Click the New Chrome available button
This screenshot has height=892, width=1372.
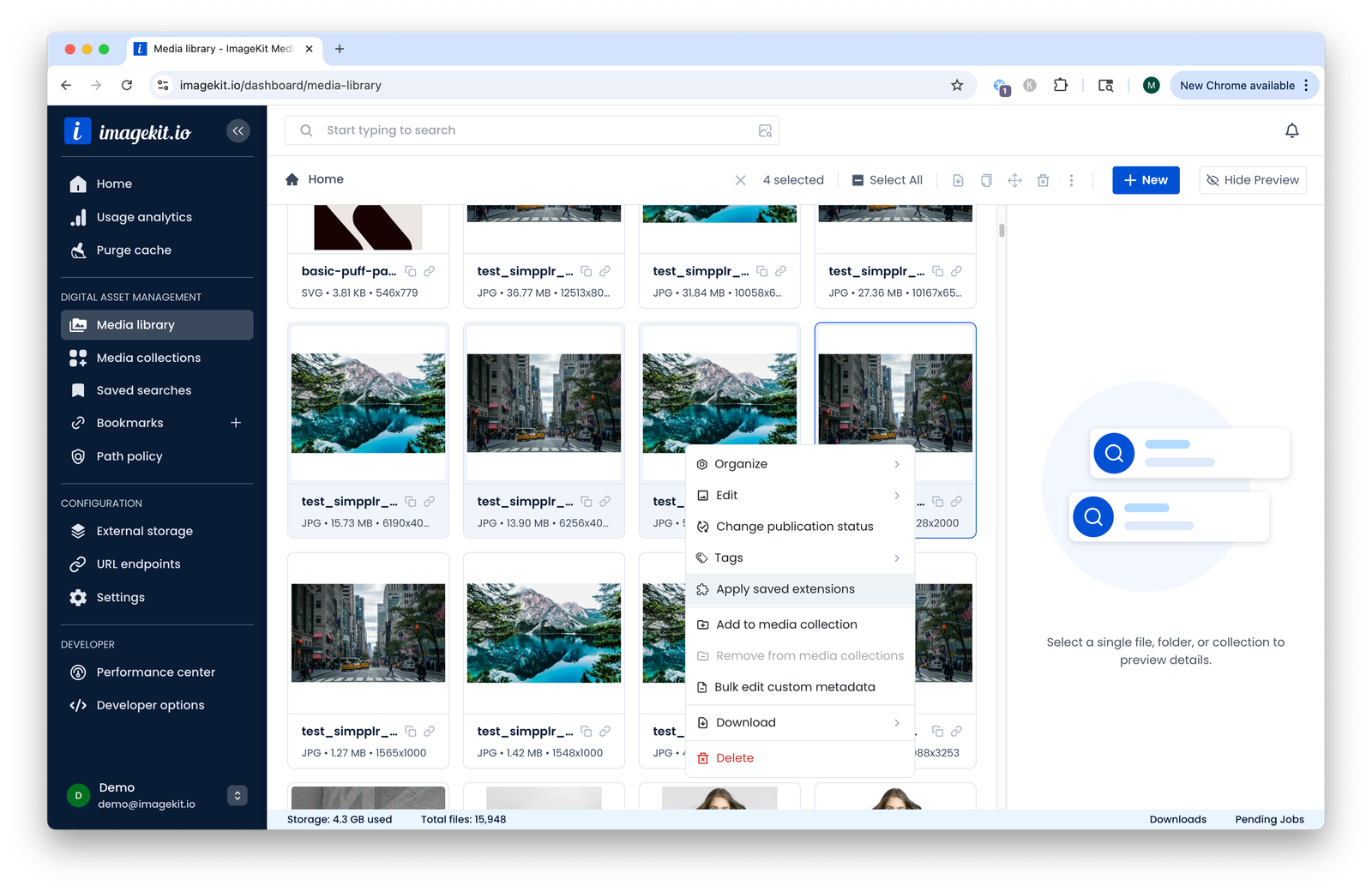(x=1244, y=85)
